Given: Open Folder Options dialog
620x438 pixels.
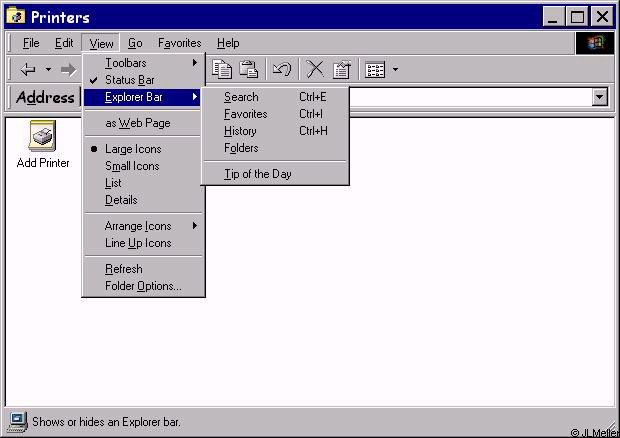Looking at the screenshot, I should coord(143,286).
